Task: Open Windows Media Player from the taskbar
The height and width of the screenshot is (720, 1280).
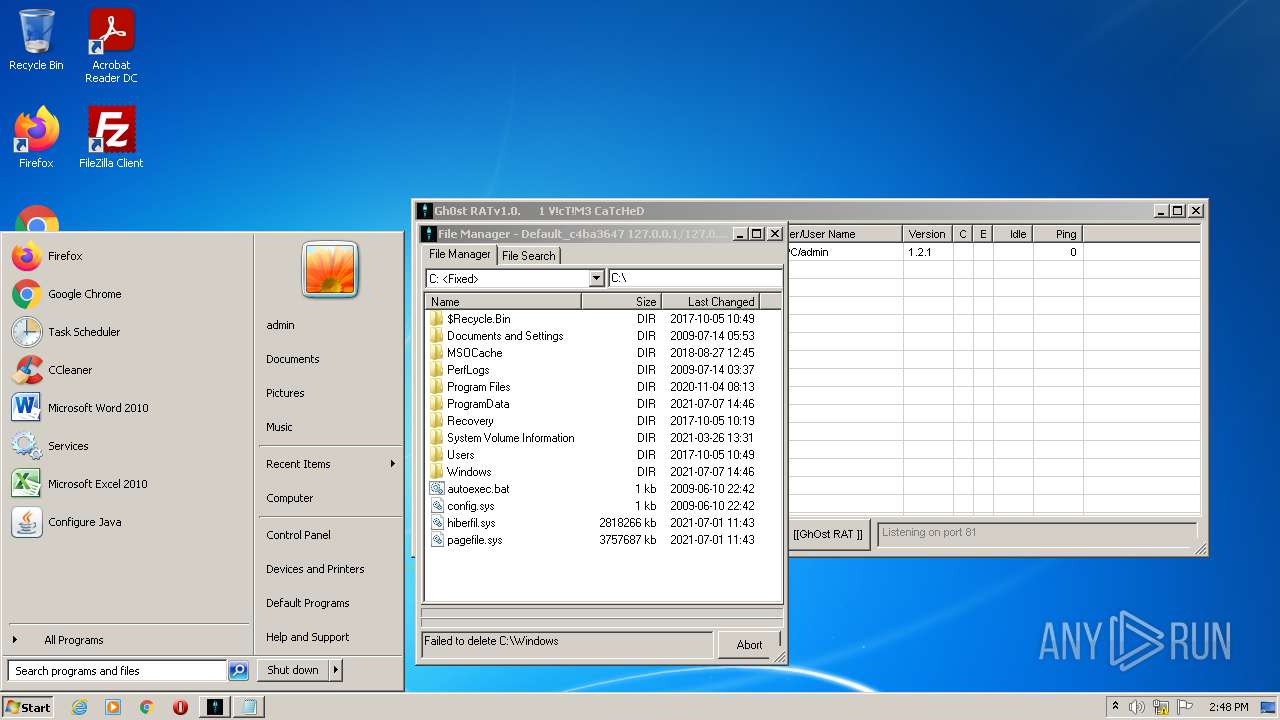Action: coord(113,707)
